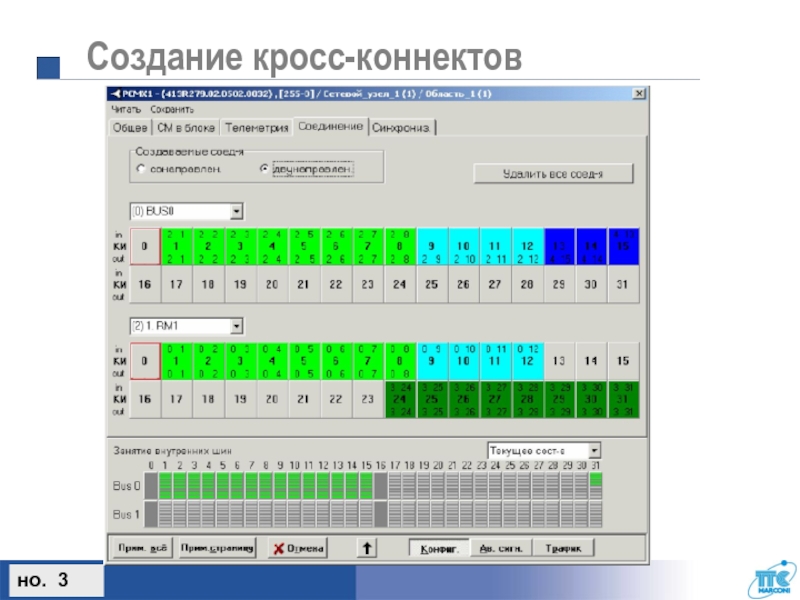
Task: Select blue channel 15 cell in BUS0 grid
Action: [x=623, y=246]
